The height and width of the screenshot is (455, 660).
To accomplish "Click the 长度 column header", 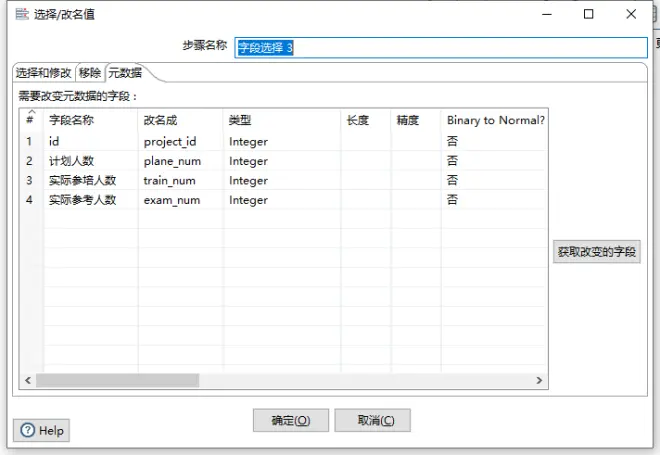I will [x=366, y=120].
